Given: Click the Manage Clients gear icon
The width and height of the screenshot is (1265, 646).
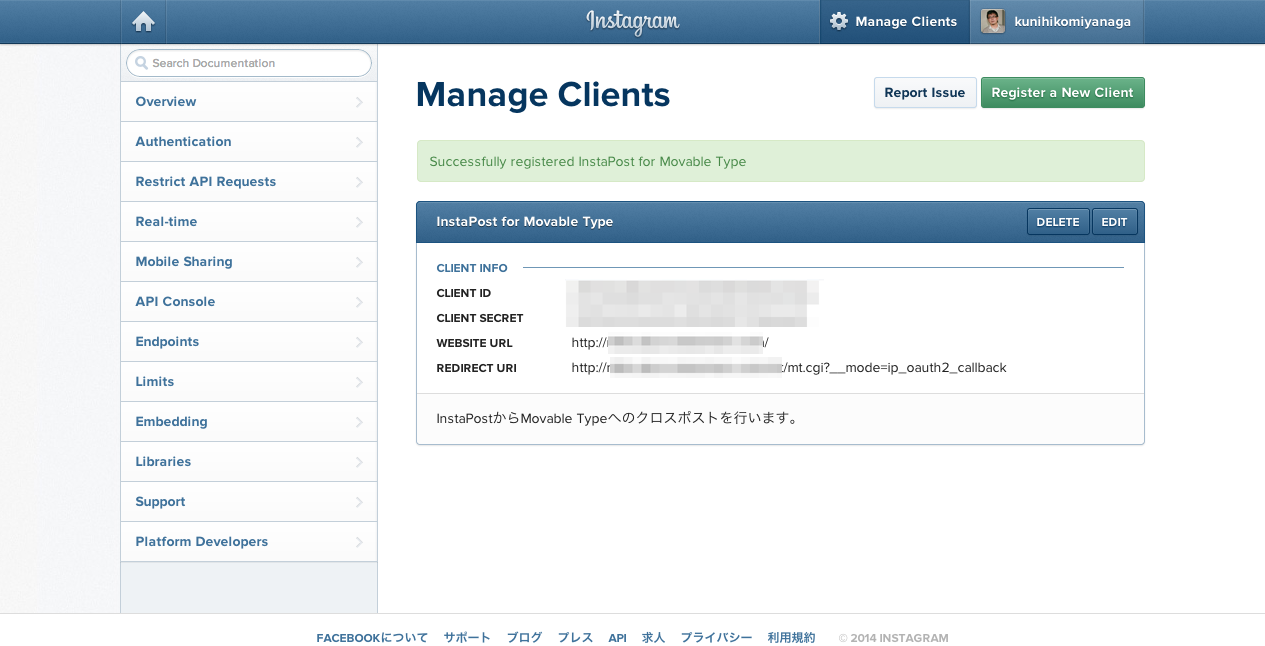Looking at the screenshot, I should coord(839,21).
